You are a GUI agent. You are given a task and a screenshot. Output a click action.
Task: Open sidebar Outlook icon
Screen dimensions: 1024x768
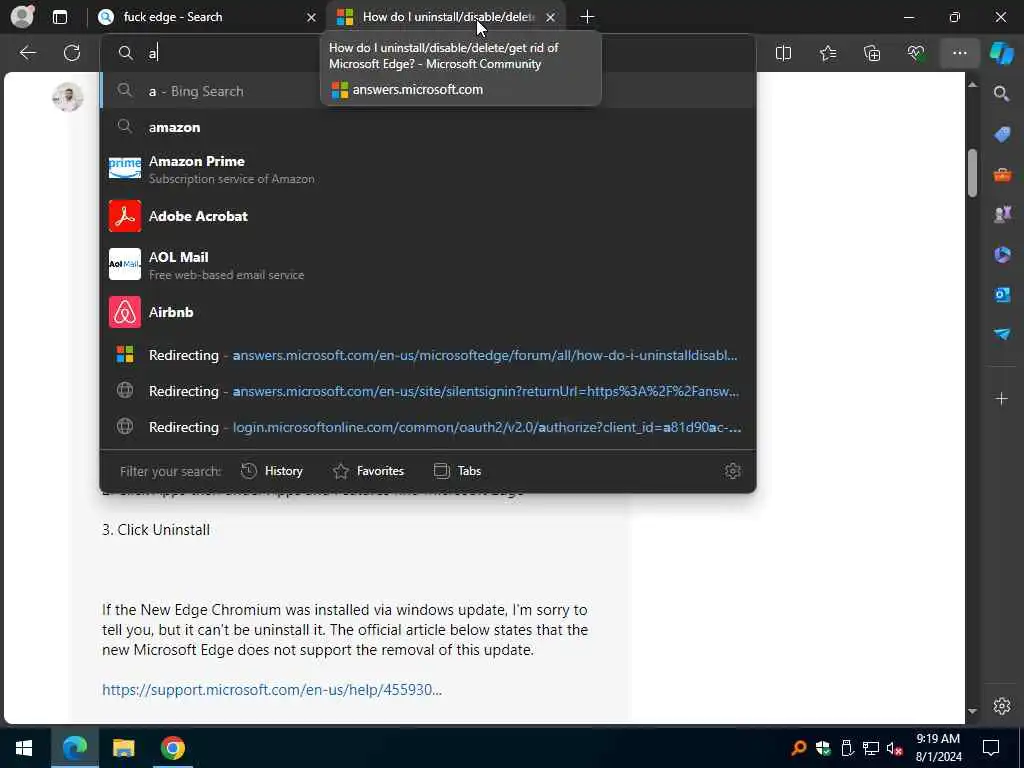click(1002, 294)
